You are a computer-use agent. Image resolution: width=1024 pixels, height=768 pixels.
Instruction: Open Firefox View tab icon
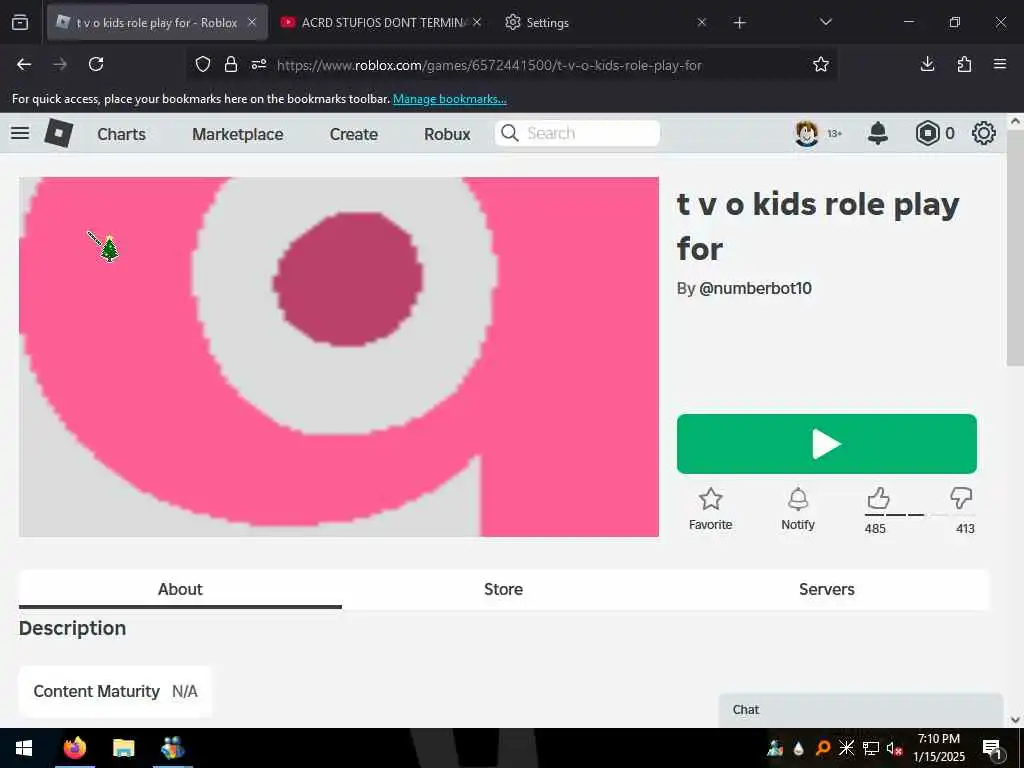[20, 22]
